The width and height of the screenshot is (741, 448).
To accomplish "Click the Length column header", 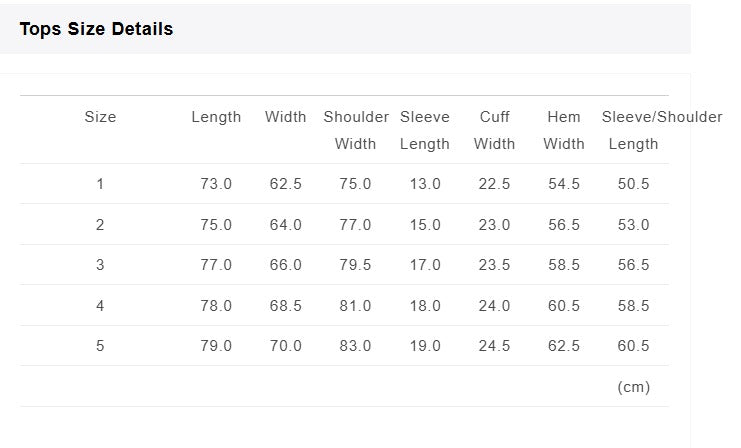I will tap(216, 117).
